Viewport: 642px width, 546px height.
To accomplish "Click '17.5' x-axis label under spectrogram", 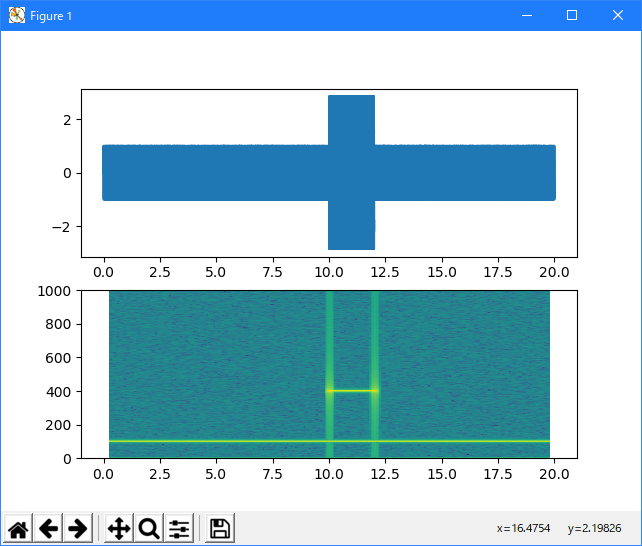I will click(x=498, y=474).
